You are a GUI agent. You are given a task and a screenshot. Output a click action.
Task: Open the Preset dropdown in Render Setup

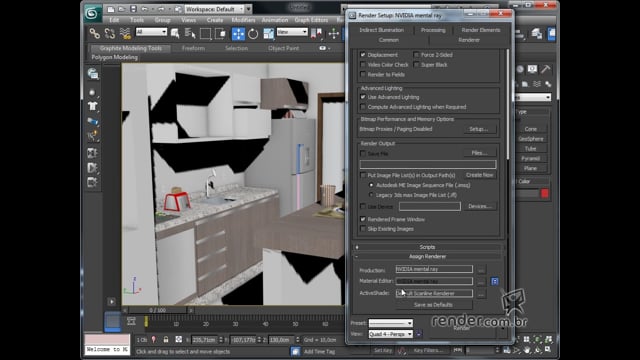click(391, 323)
